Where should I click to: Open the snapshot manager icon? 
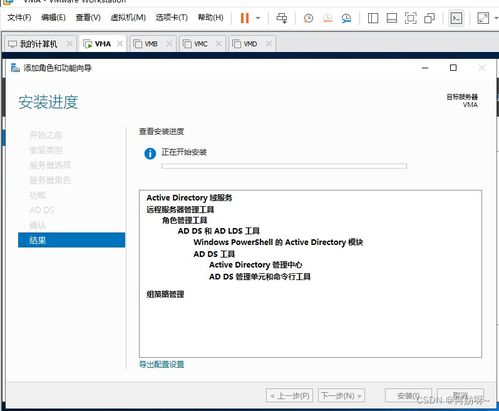point(346,18)
